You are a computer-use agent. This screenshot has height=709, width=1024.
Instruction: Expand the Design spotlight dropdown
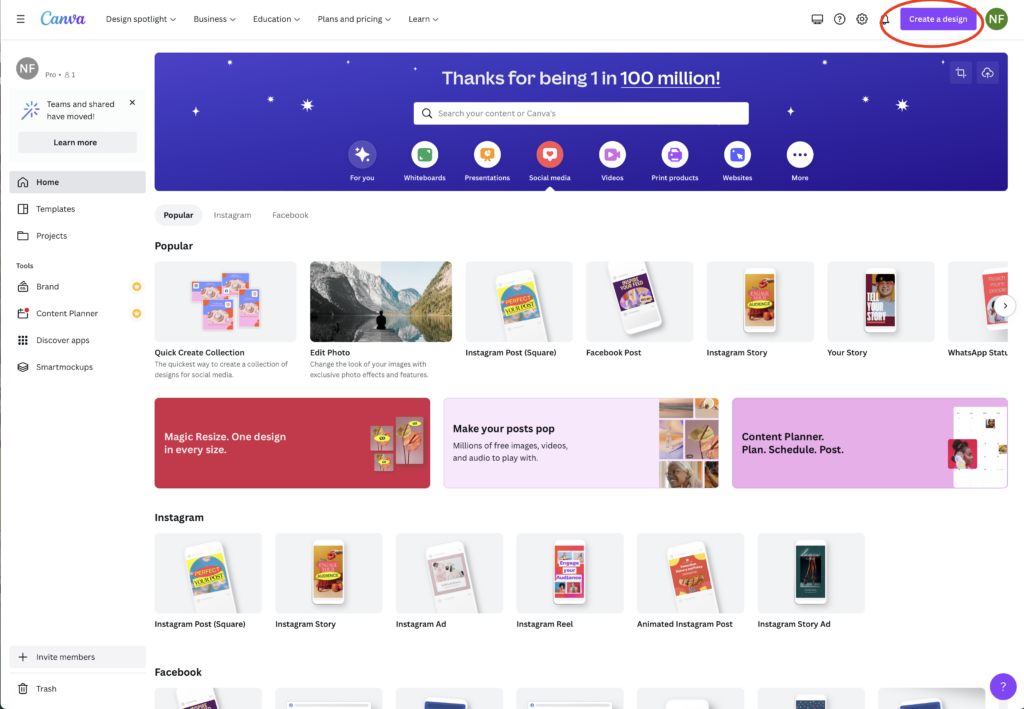click(141, 19)
